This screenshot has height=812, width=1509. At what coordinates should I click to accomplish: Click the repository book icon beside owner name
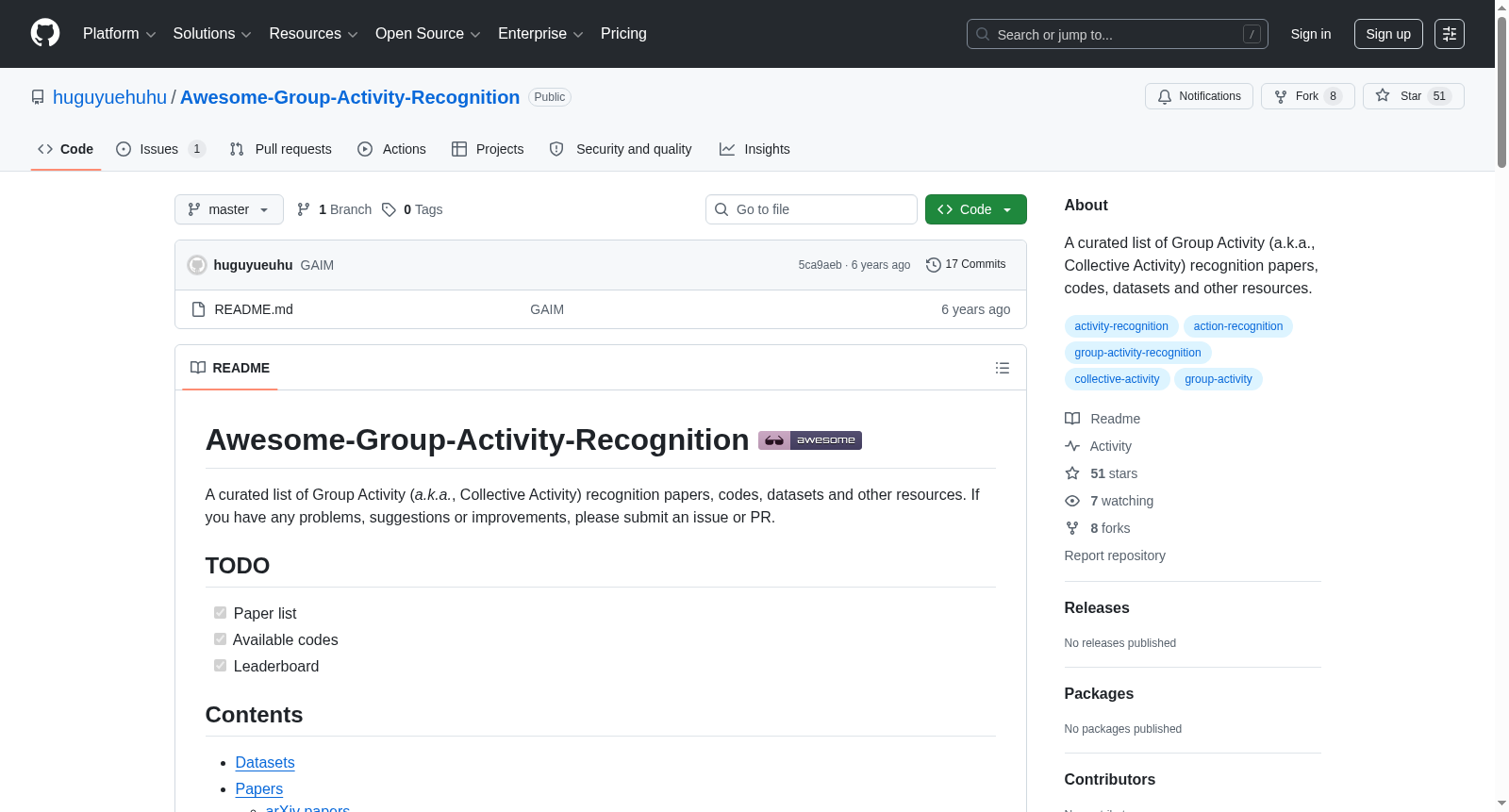[38, 97]
